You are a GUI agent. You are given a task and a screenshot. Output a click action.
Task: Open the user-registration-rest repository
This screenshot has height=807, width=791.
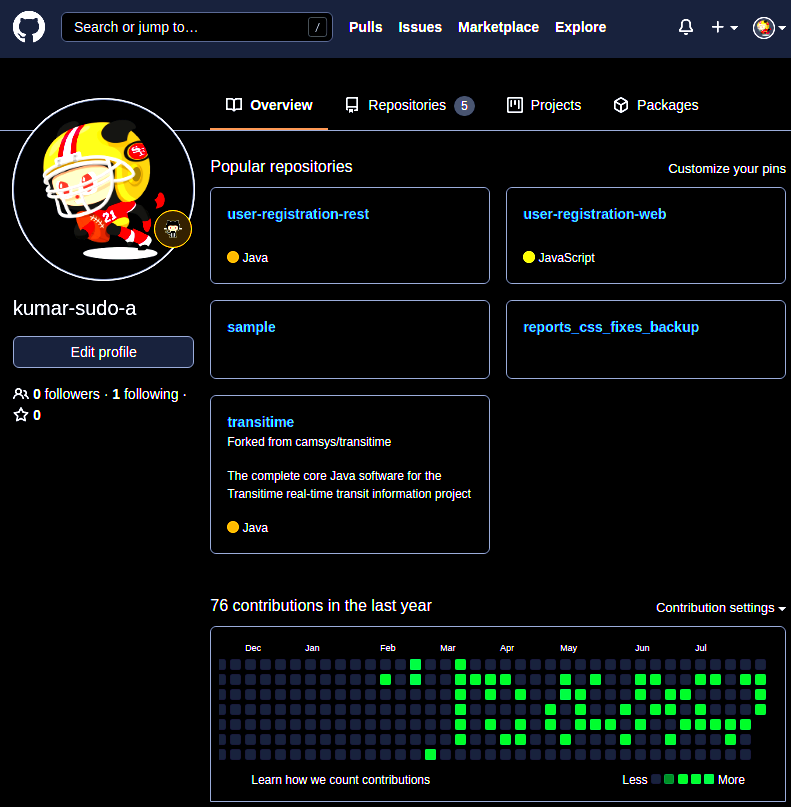pyautogui.click(x=298, y=214)
